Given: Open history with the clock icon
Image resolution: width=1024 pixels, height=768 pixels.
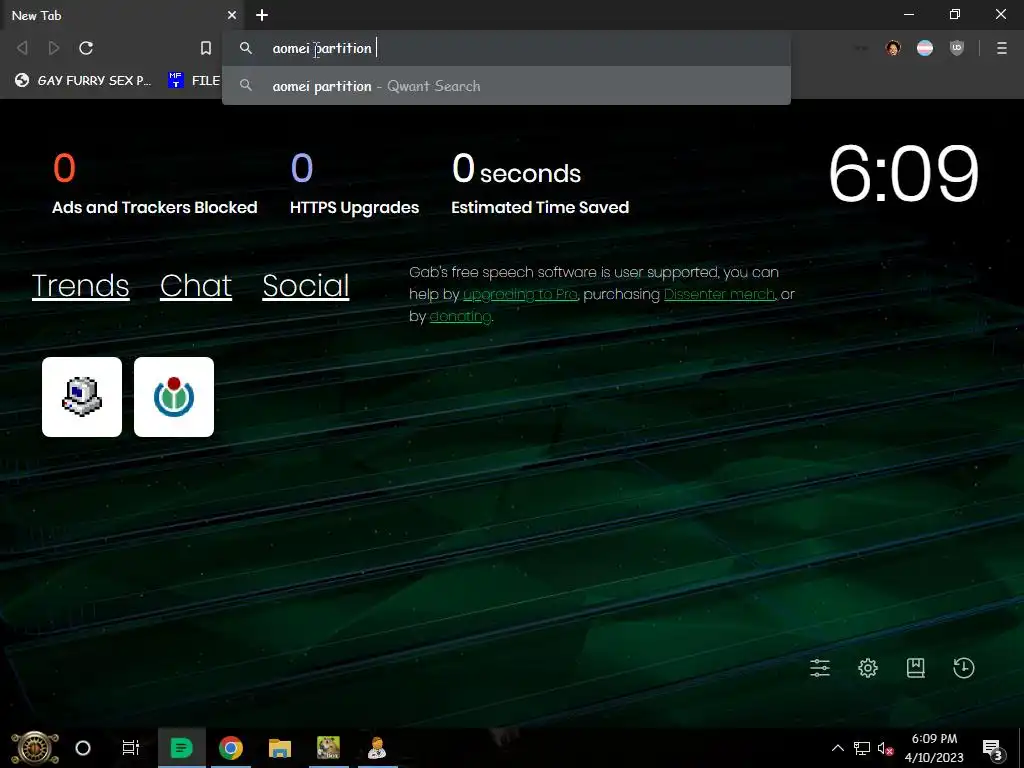Looking at the screenshot, I should (x=964, y=668).
